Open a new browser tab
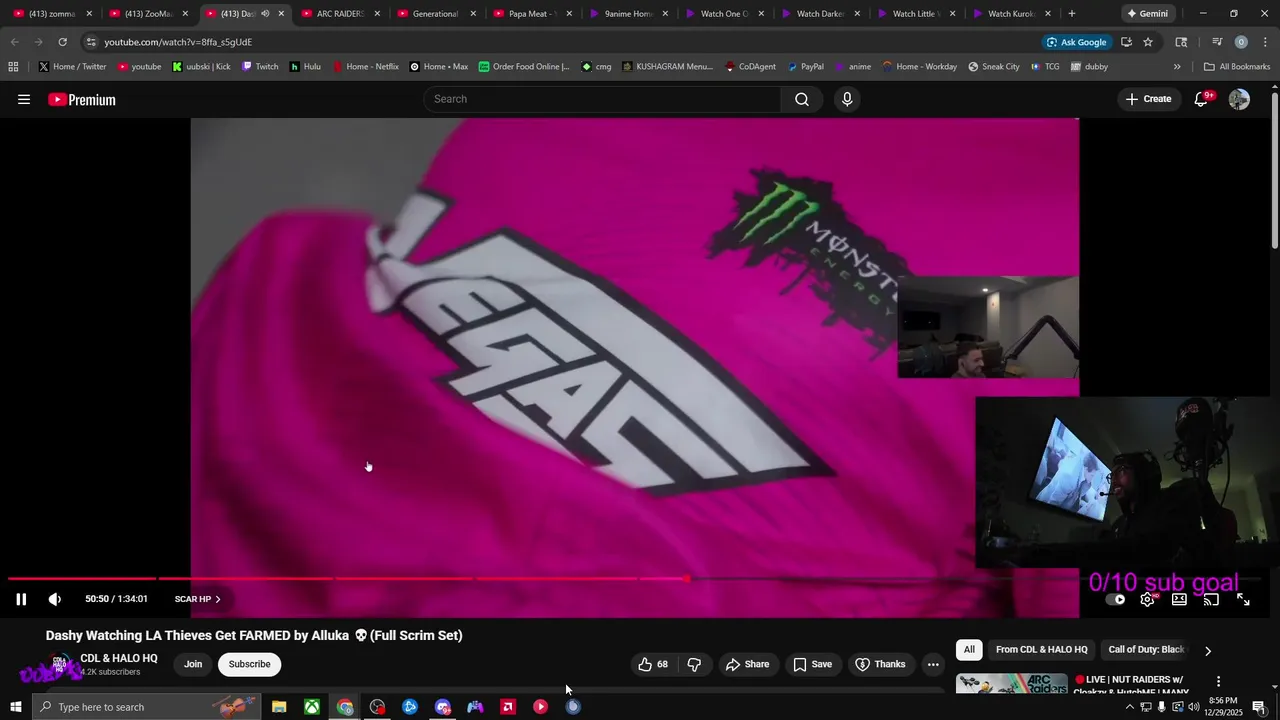Screen dimensions: 1280x720 click(1072, 14)
